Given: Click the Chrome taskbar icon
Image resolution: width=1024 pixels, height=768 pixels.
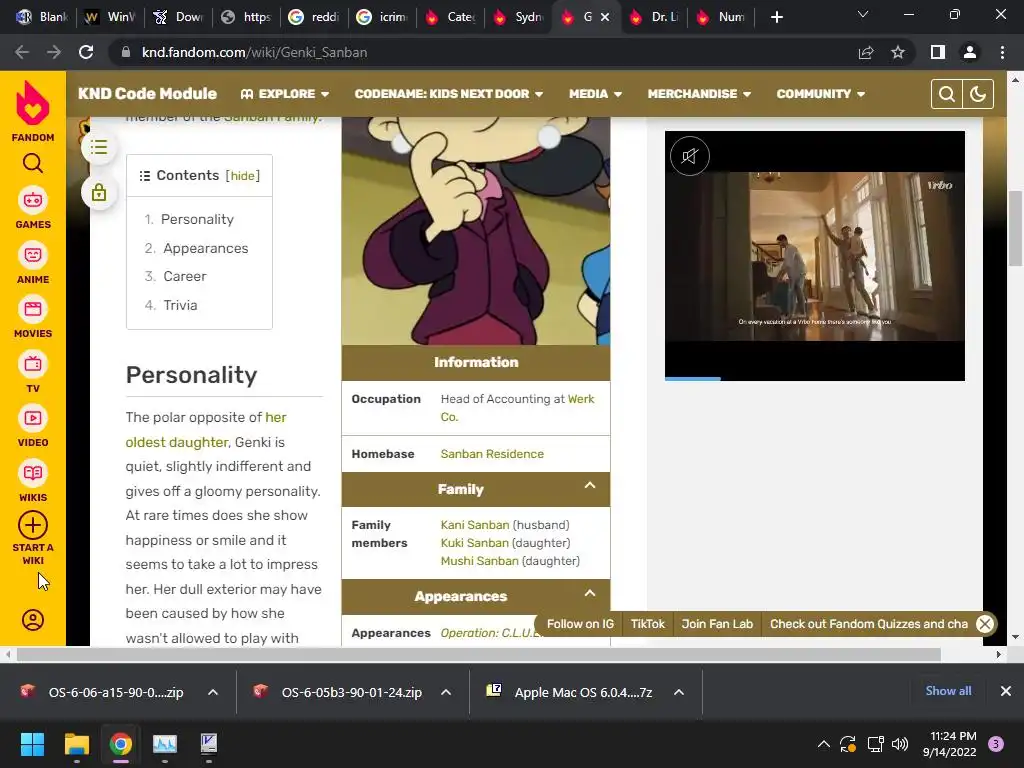Looking at the screenshot, I should pyautogui.click(x=121, y=744).
